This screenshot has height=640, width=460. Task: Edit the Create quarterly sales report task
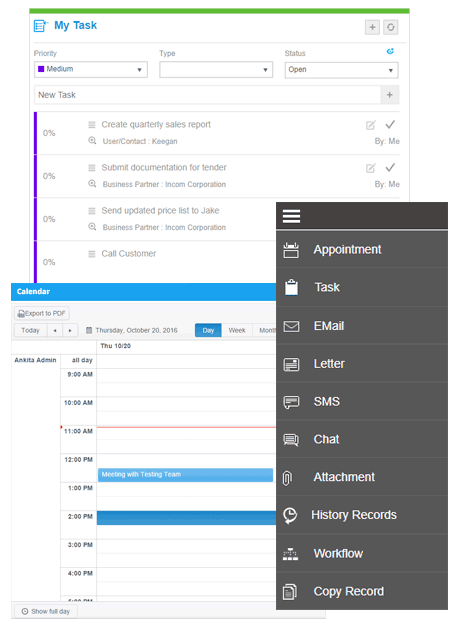[370, 125]
